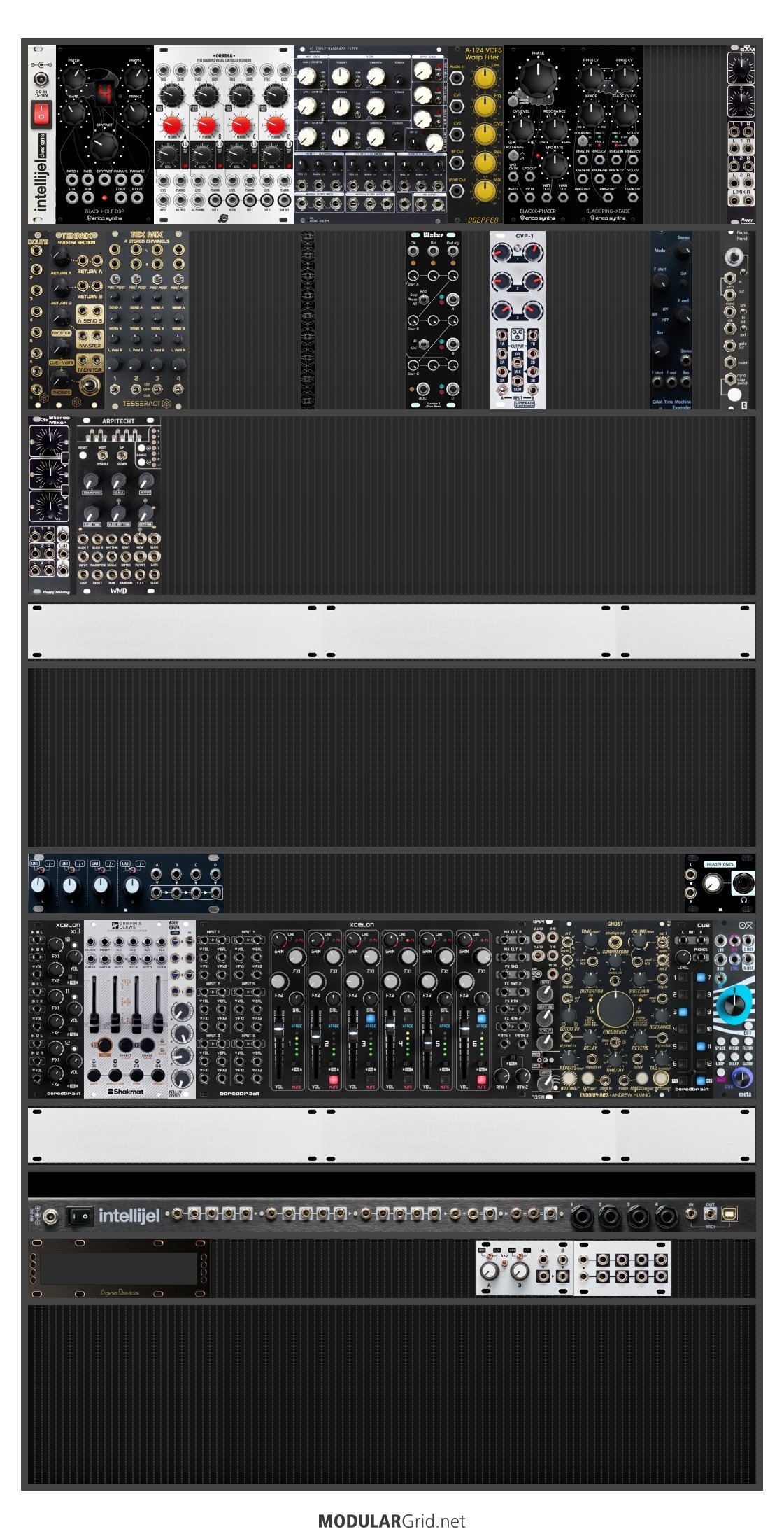Click the CVP-1 module title
The image size is (784, 1536).
524,236
